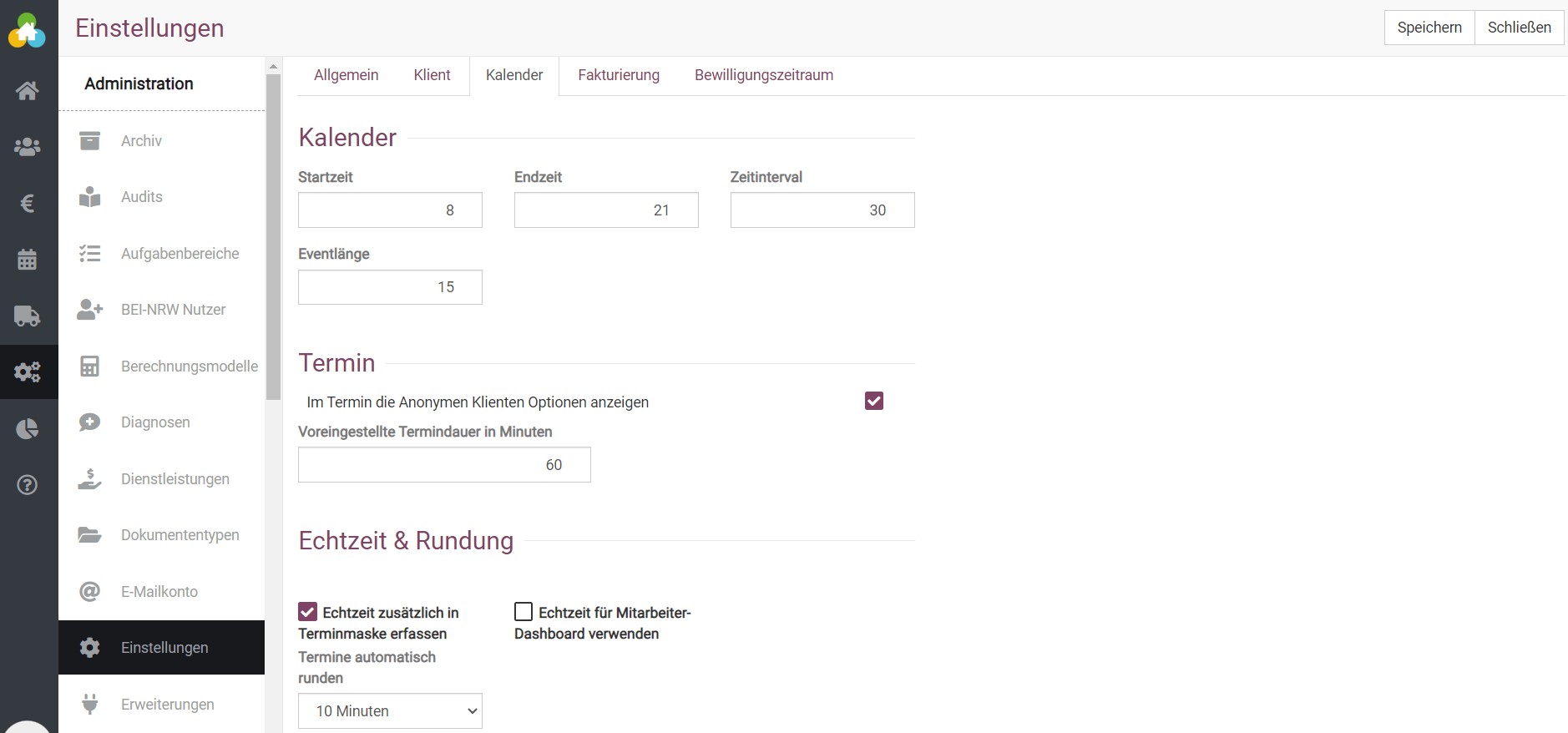
Task: Open the pie chart reports icon
Action: pyautogui.click(x=28, y=429)
